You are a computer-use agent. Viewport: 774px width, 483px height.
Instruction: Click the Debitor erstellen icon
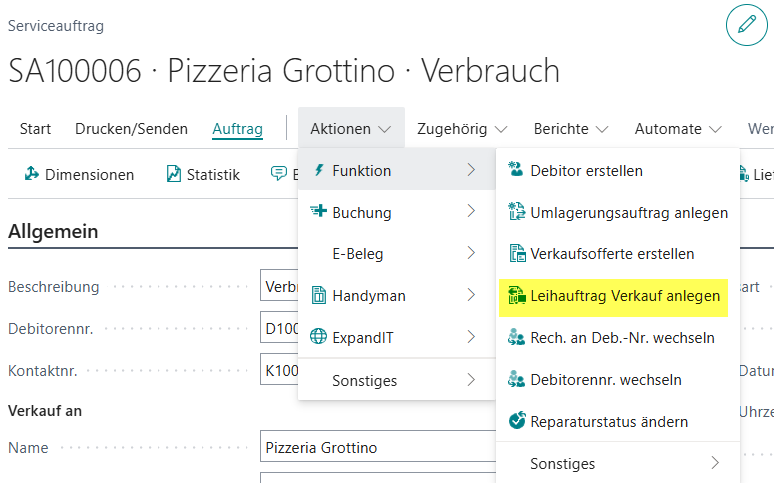517,170
